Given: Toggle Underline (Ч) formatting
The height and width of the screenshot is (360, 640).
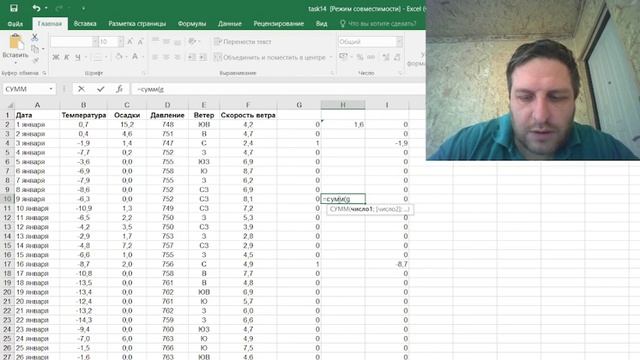Looking at the screenshot, I should coord(78,57).
